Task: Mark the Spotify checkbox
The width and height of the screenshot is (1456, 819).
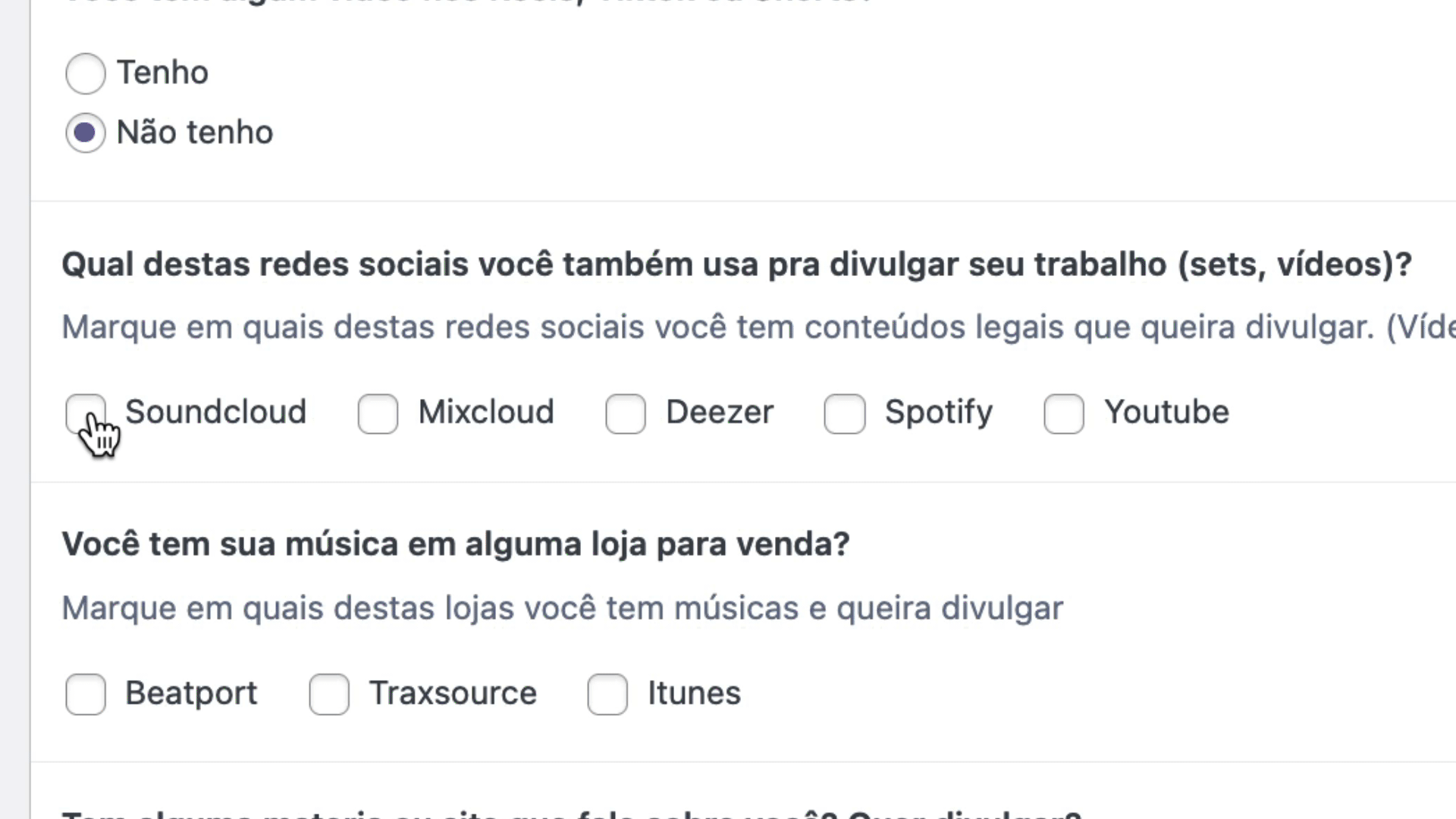Action: 844,414
